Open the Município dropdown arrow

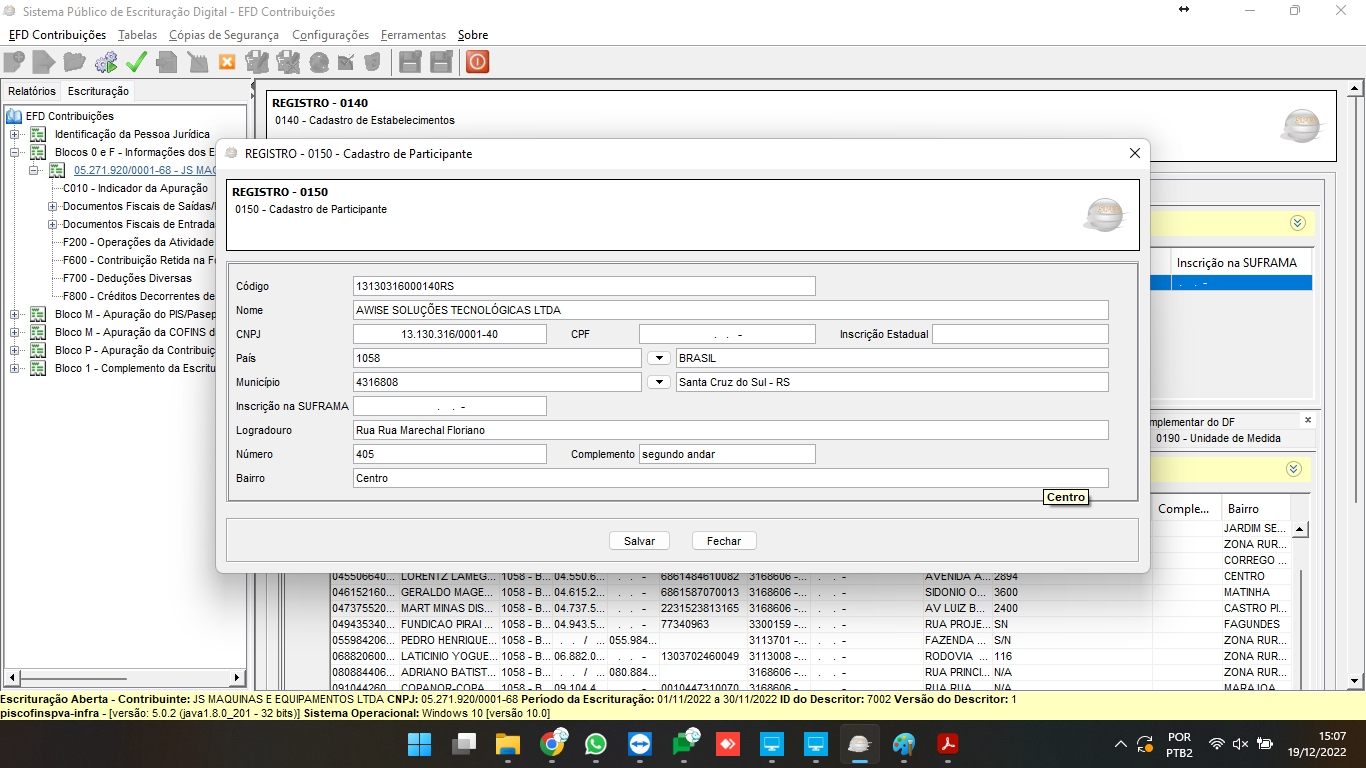tap(658, 382)
